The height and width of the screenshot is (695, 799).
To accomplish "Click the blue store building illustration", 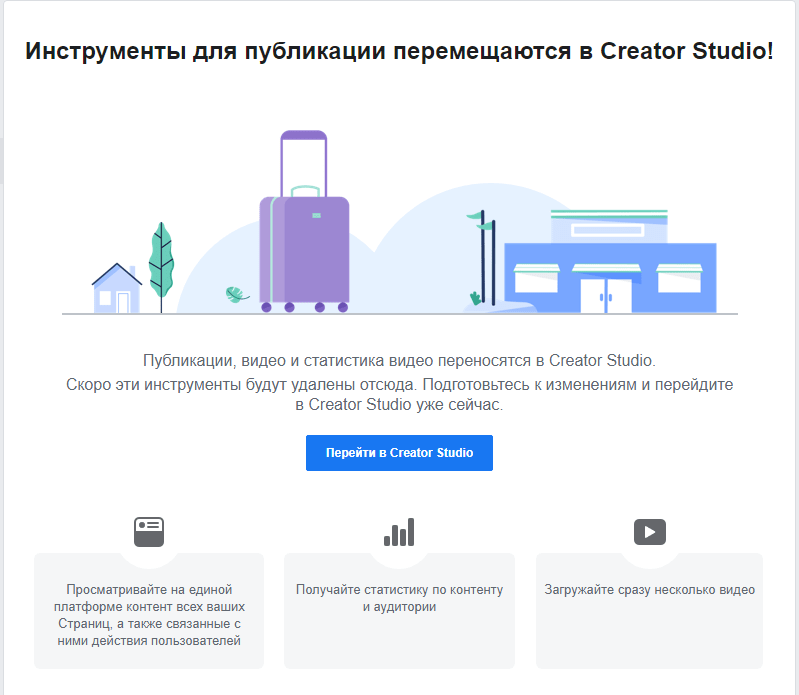I will click(610, 261).
